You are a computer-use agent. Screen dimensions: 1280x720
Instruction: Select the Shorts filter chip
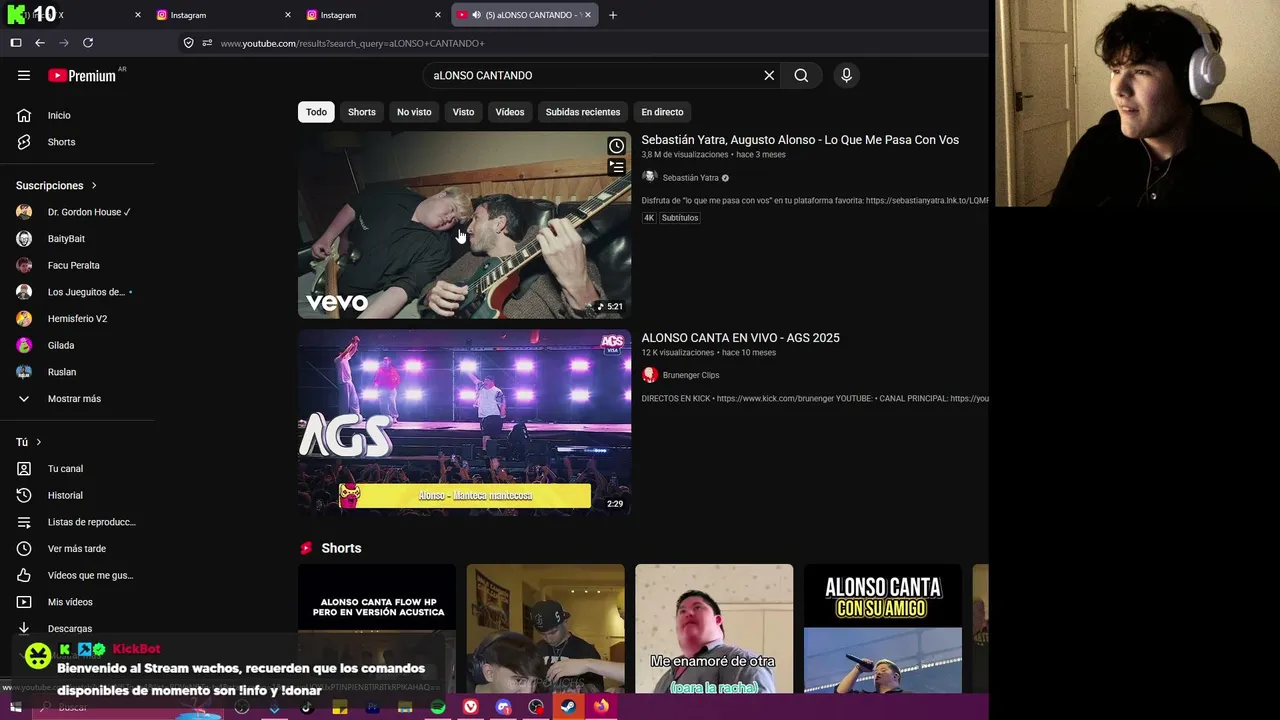click(362, 112)
